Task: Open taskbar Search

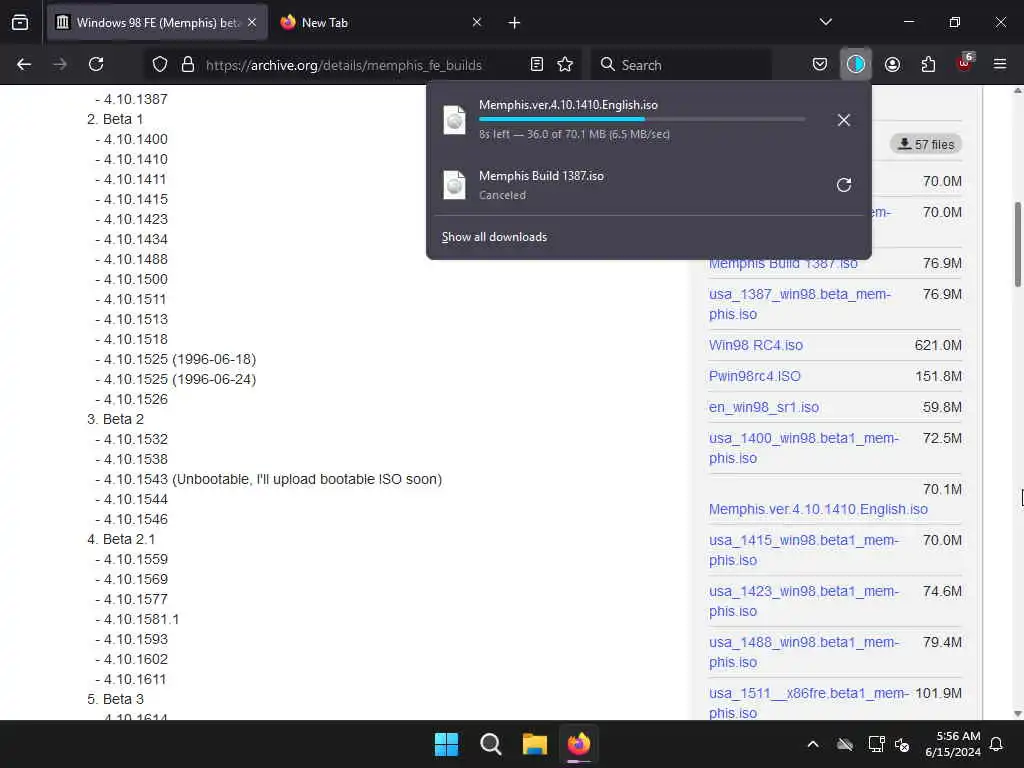Action: [x=490, y=744]
